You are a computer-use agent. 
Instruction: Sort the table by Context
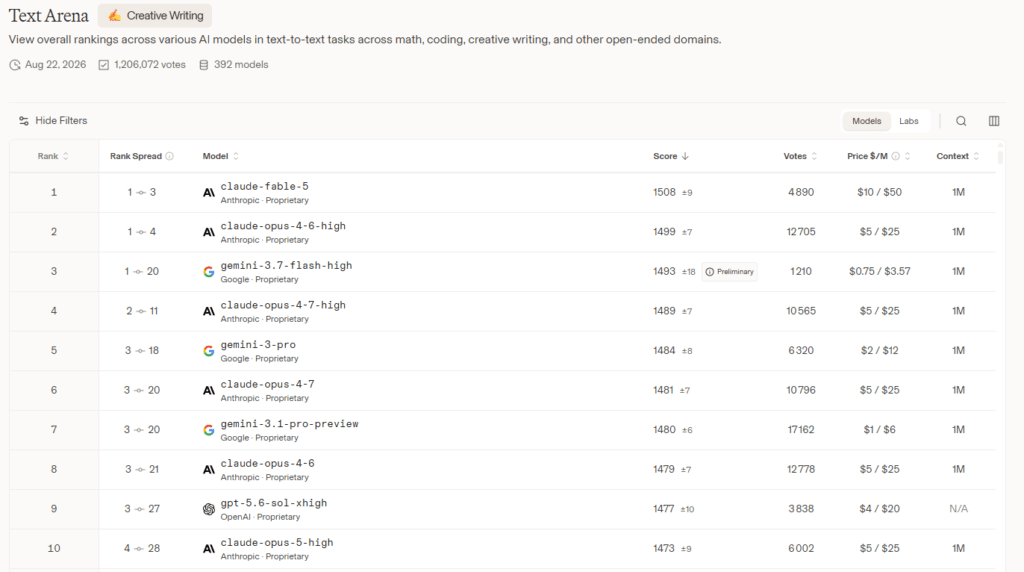[x=957, y=156]
